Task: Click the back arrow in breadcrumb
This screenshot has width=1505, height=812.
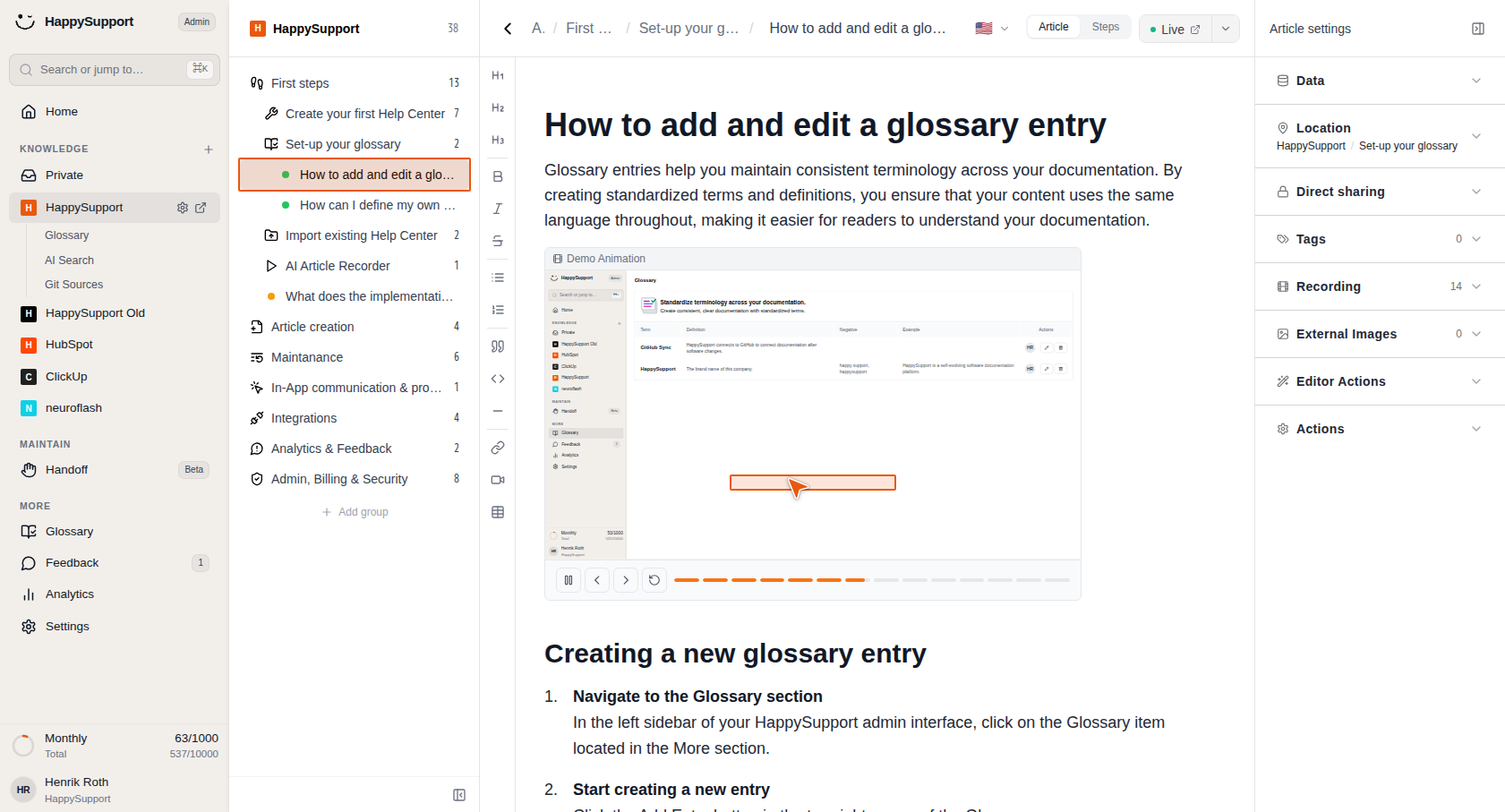Action: (508, 29)
